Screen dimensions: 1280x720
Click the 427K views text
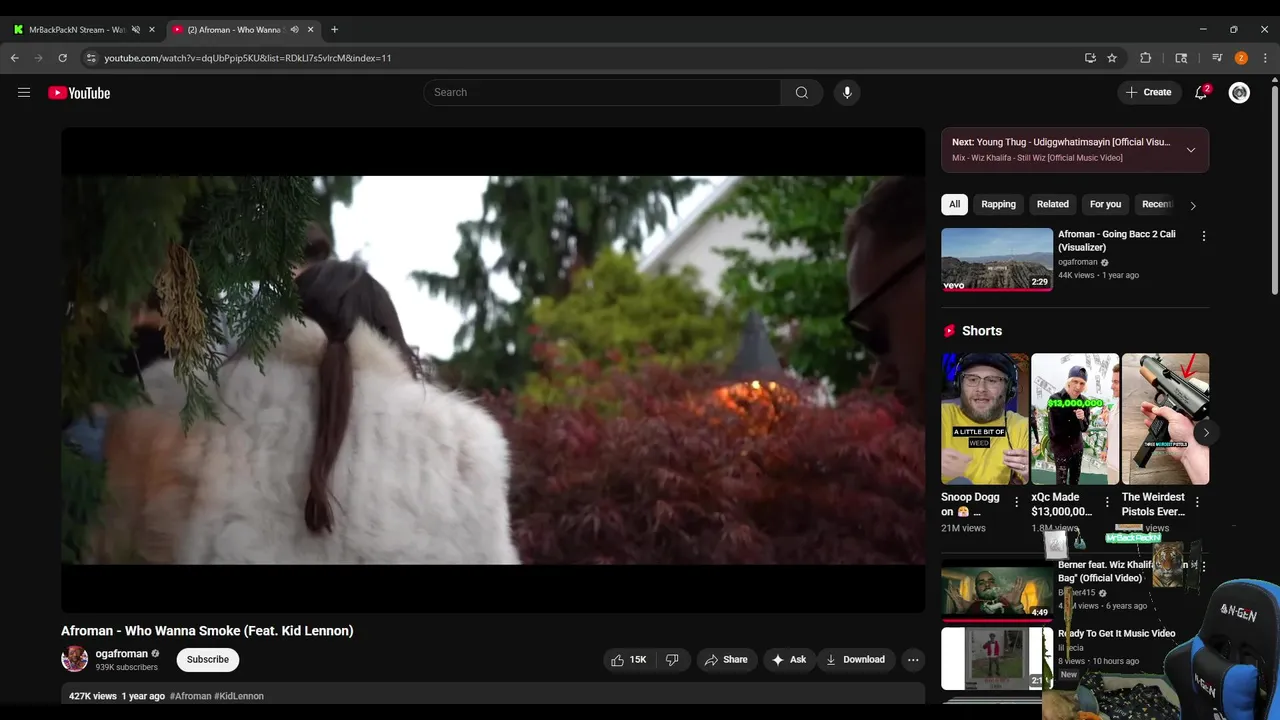(93, 696)
